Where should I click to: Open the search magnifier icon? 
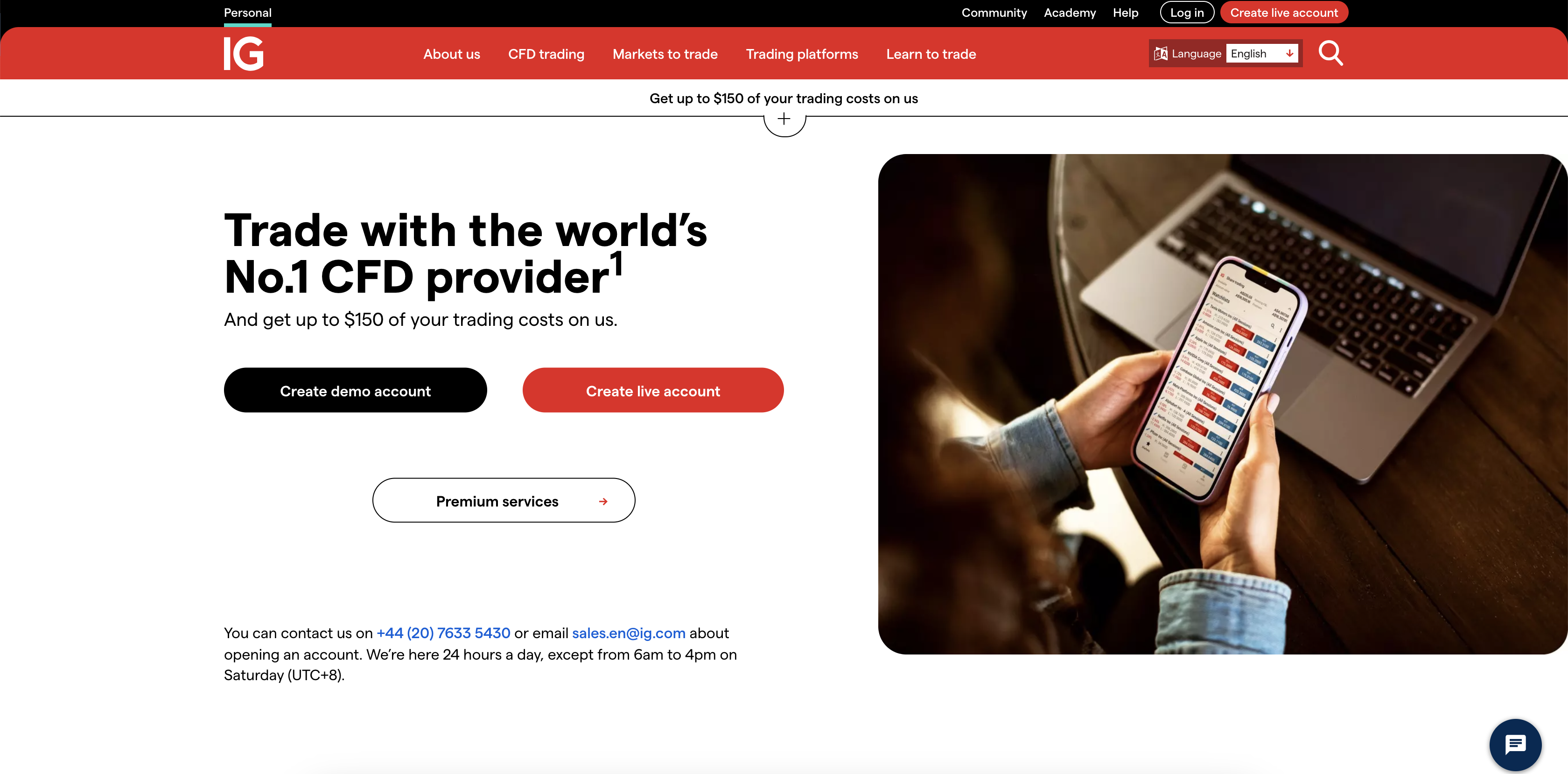1330,53
